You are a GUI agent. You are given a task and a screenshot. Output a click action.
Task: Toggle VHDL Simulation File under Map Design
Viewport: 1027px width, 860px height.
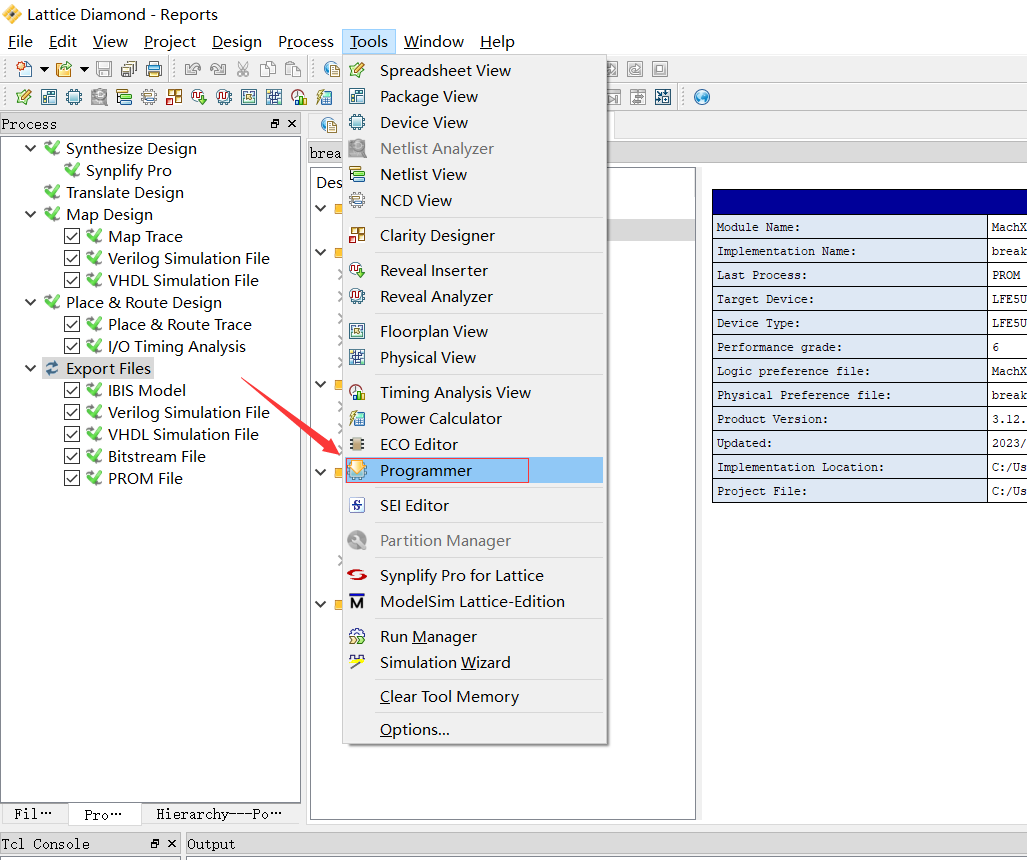pyautogui.click(x=72, y=280)
